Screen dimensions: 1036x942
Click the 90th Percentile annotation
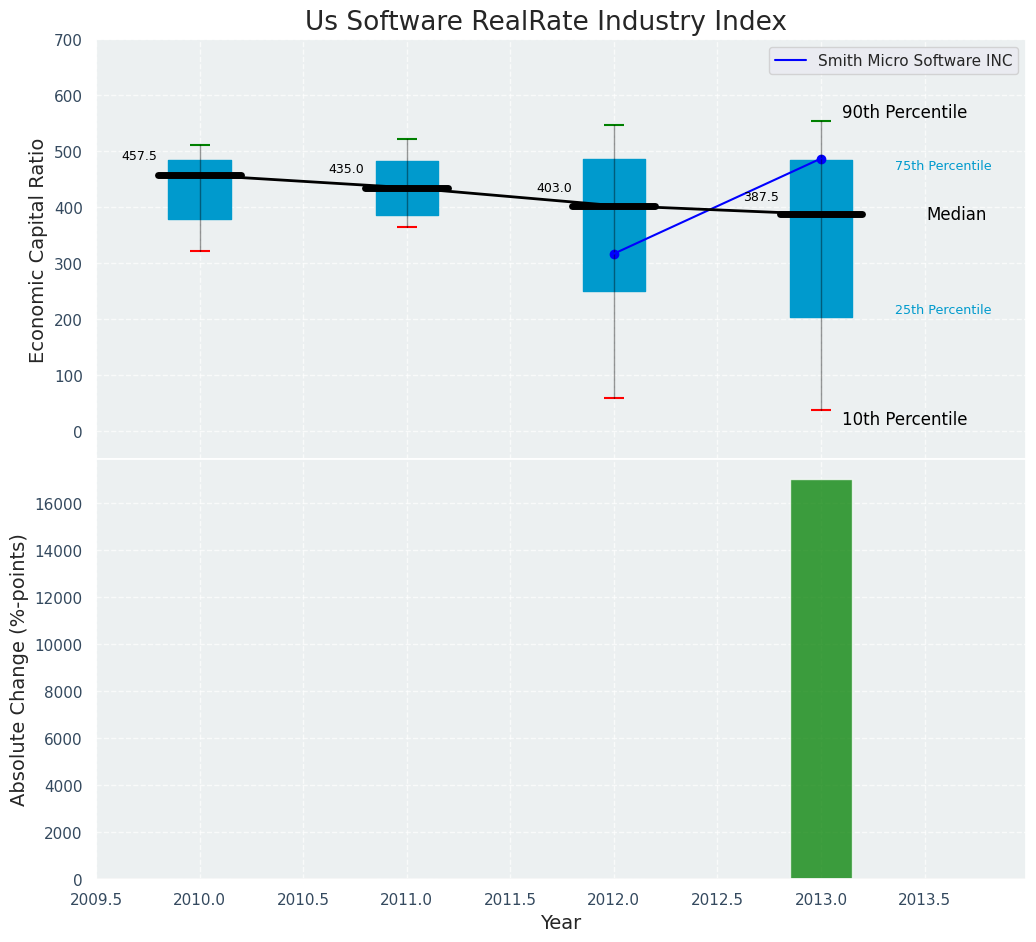tap(904, 113)
